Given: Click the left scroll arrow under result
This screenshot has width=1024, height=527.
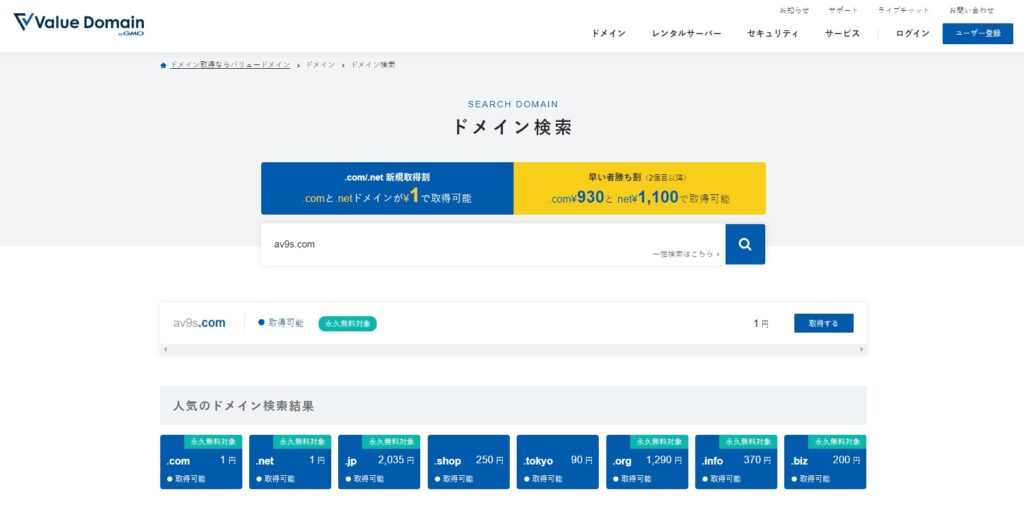Looking at the screenshot, I should click(165, 349).
